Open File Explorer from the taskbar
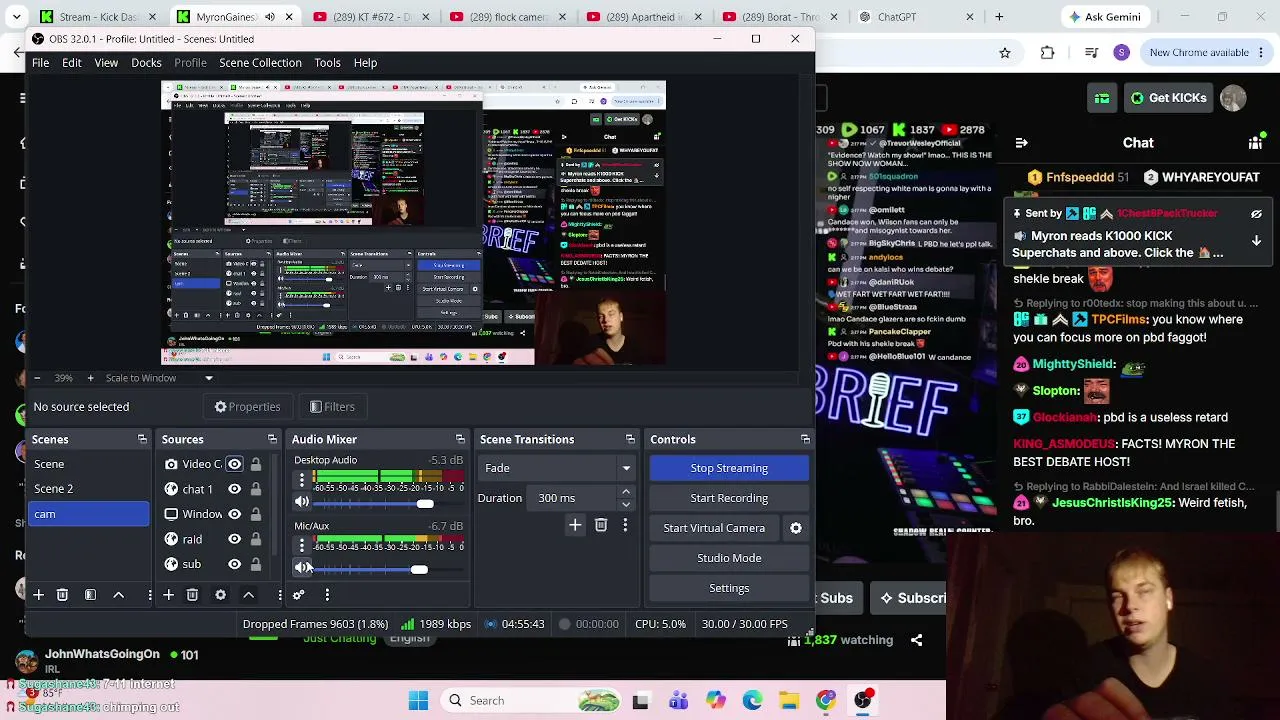The image size is (1280, 720). (789, 701)
